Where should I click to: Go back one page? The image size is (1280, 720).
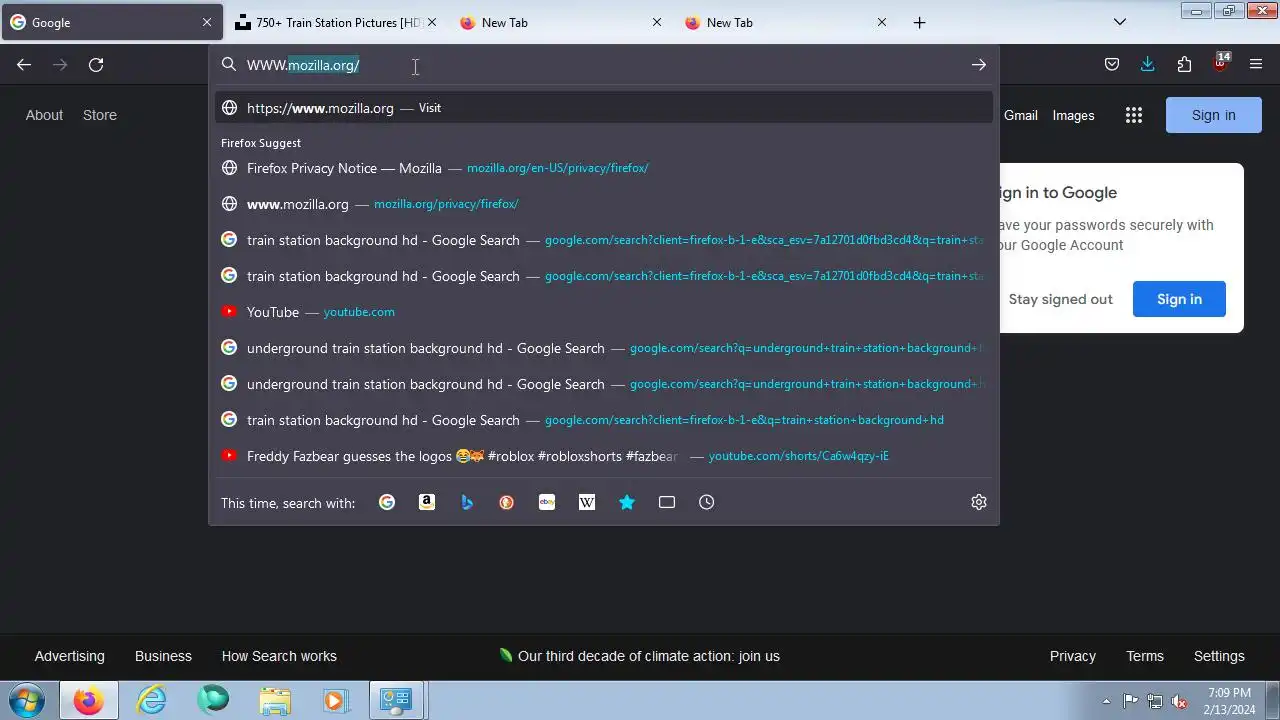[x=24, y=65]
